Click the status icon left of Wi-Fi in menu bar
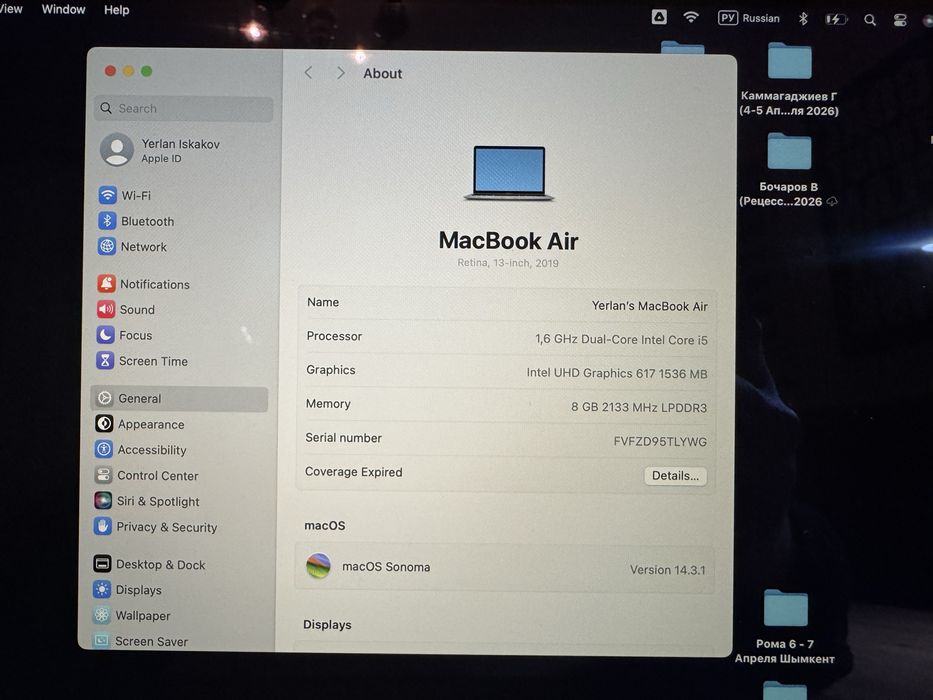This screenshot has width=933, height=700. click(x=659, y=17)
